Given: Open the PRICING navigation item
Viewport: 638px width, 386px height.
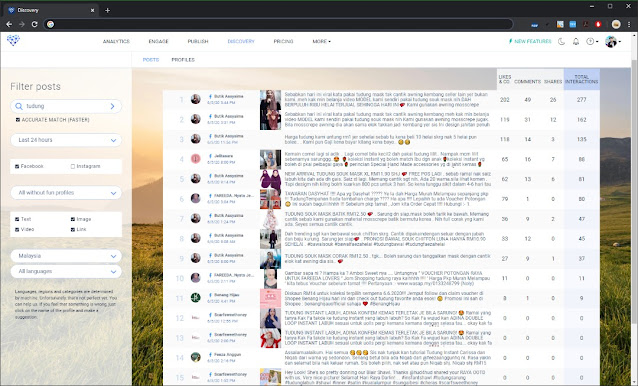Looking at the screenshot, I should (283, 41).
